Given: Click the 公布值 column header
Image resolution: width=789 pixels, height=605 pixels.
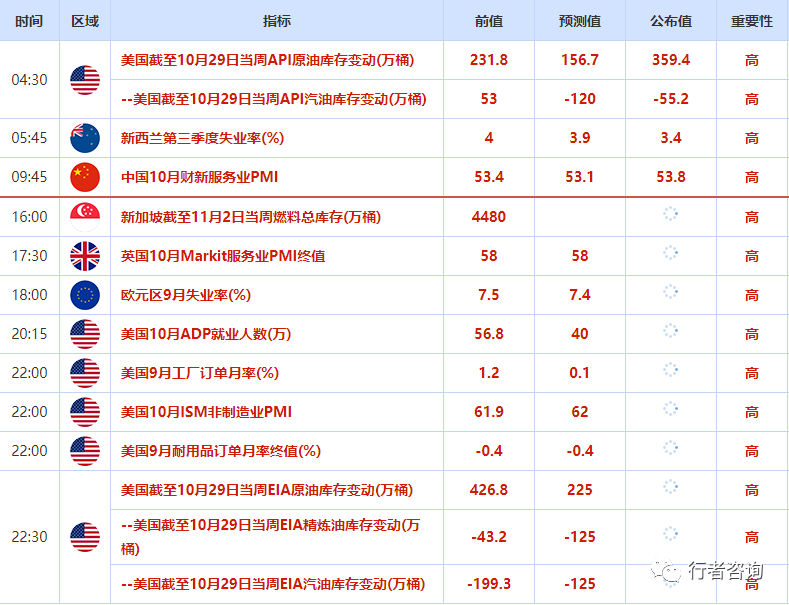Looking at the screenshot, I should coord(671,21).
